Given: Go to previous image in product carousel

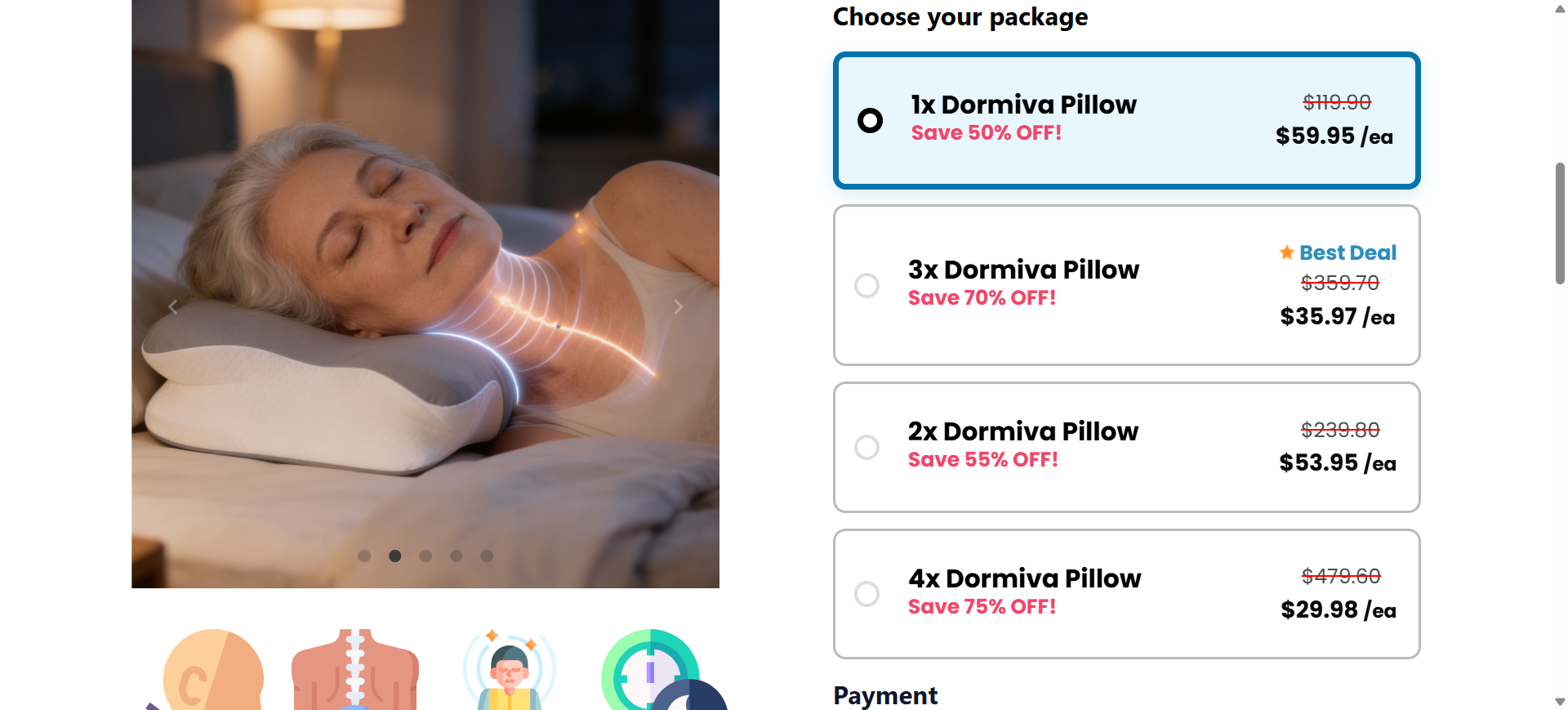Looking at the screenshot, I should point(172,307).
